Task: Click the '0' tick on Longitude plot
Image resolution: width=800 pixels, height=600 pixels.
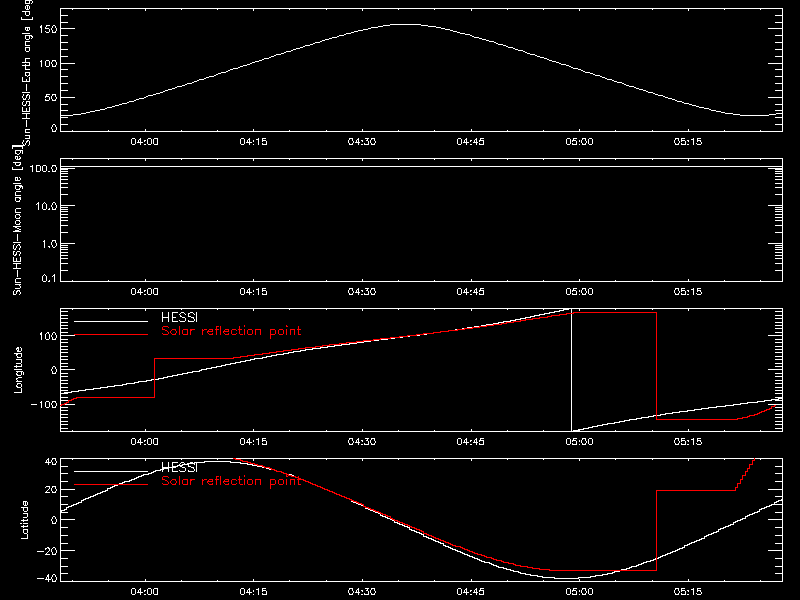Action: 54,370
